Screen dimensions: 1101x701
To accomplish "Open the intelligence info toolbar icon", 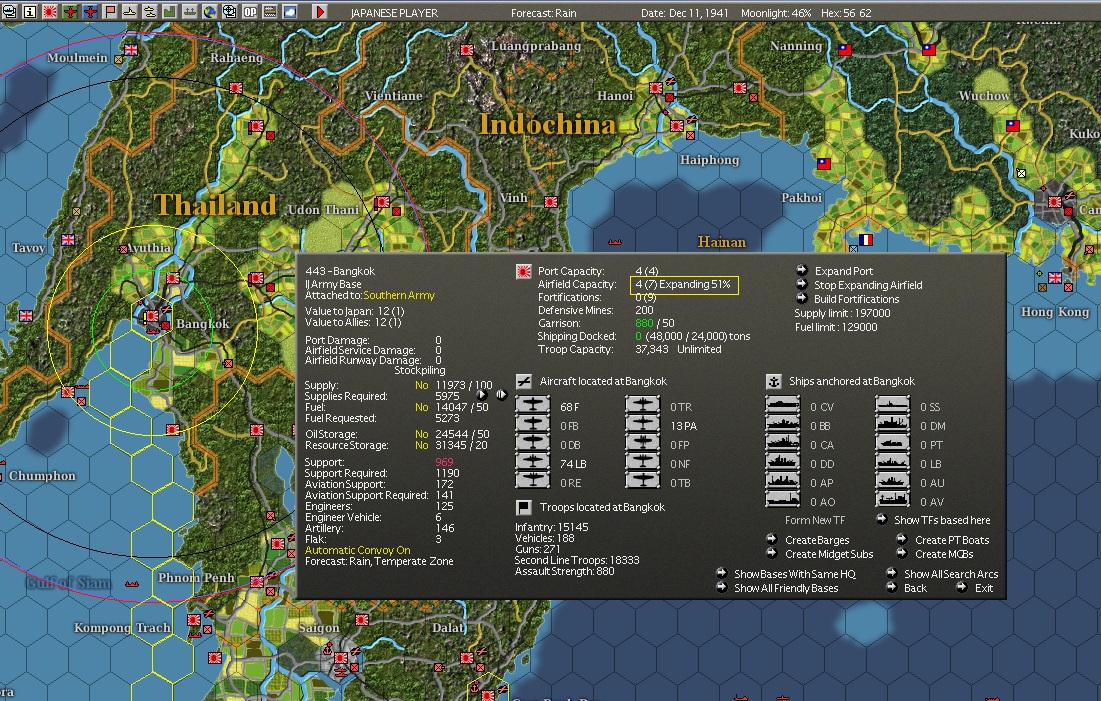I will pyautogui.click(x=30, y=11).
